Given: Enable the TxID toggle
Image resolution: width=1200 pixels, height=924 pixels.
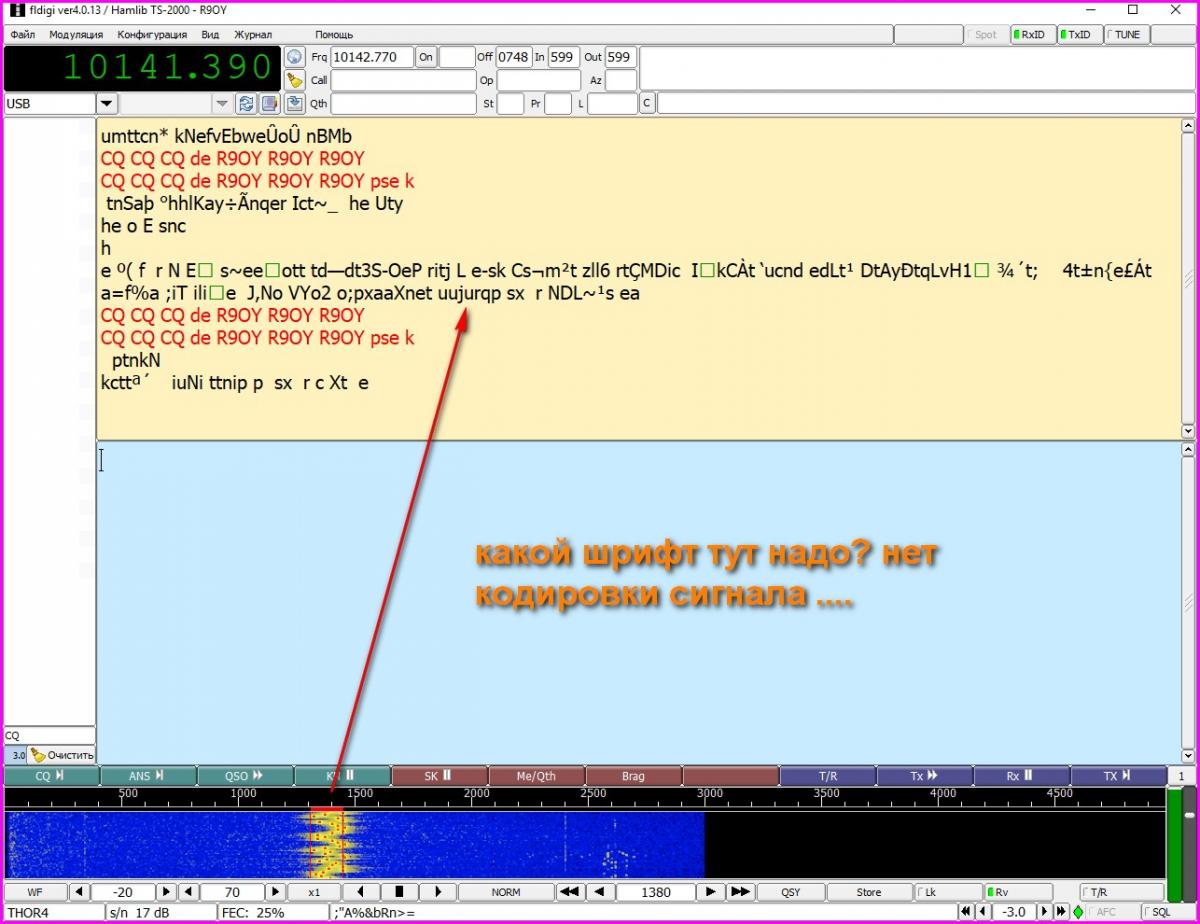Looking at the screenshot, I should click(1076, 34).
